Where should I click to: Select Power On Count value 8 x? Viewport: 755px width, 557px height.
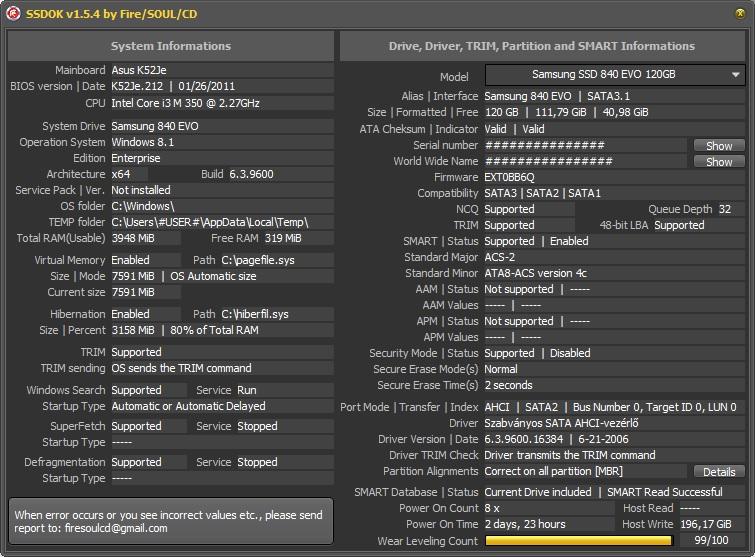click(492, 508)
